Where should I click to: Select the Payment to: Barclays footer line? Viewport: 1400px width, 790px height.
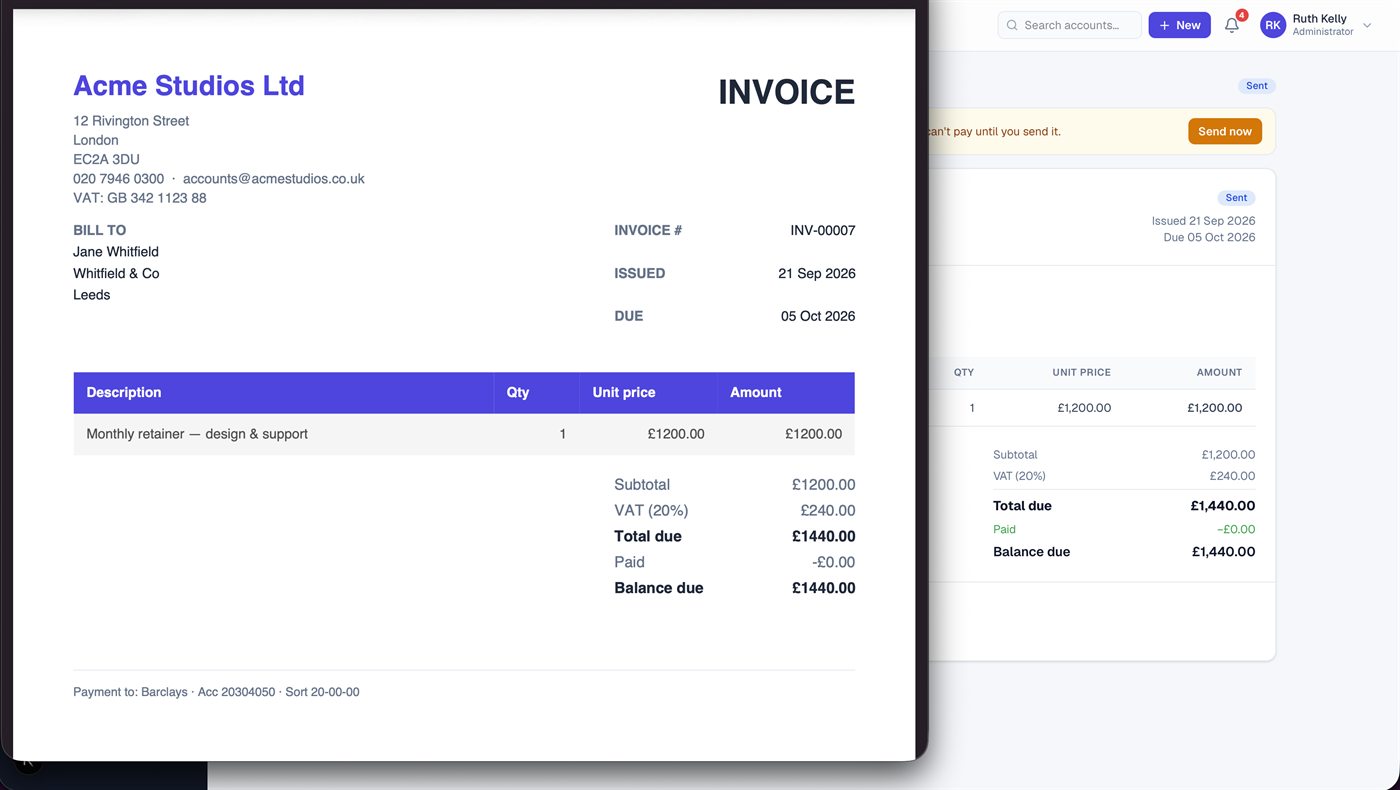click(216, 692)
